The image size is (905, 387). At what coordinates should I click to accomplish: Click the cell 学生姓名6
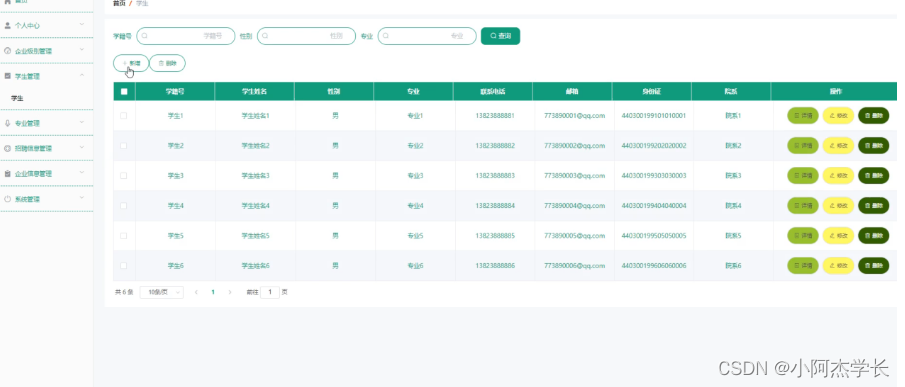256,265
